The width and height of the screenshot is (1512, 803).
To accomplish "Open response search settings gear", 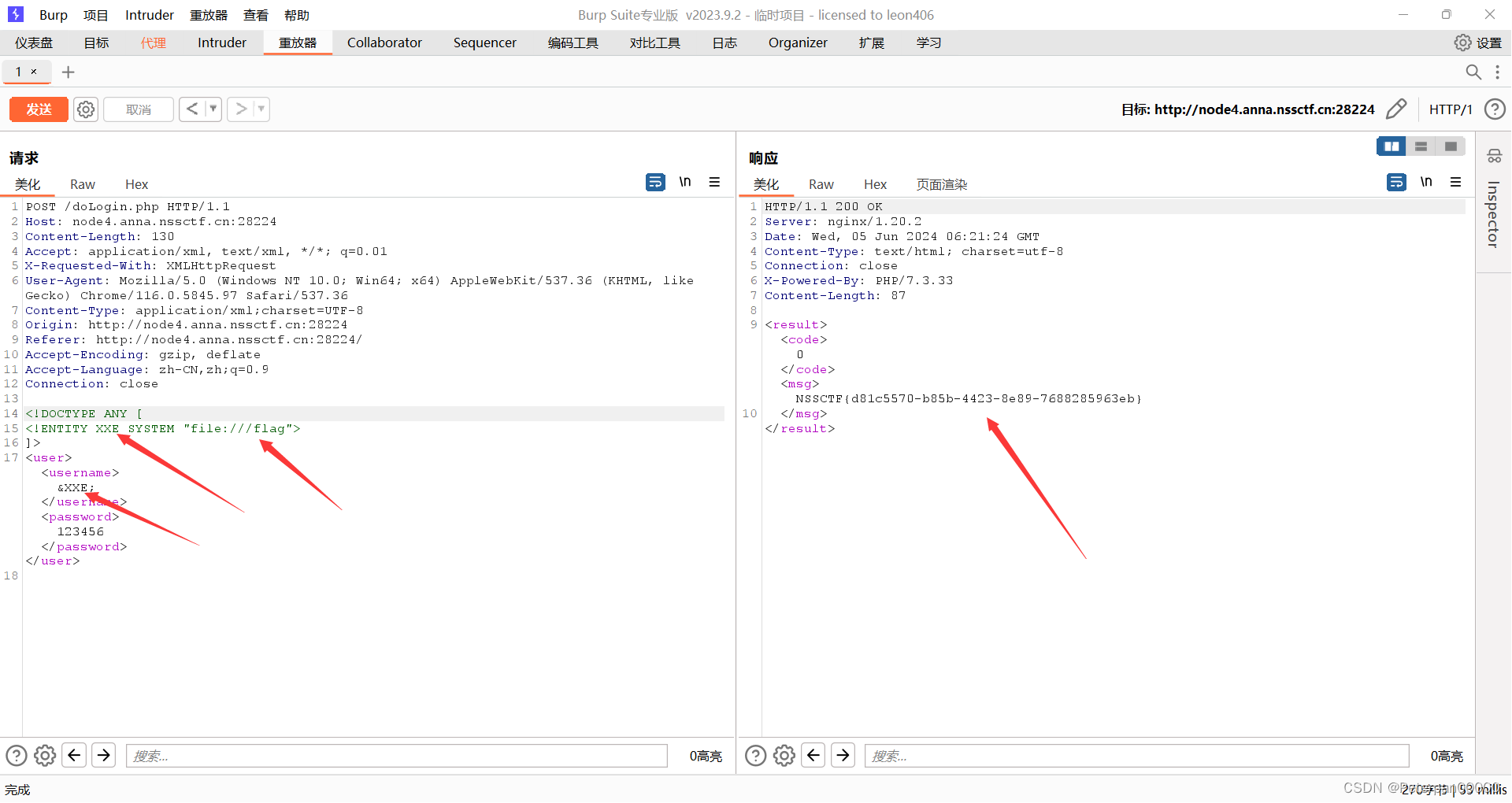I will (x=784, y=756).
